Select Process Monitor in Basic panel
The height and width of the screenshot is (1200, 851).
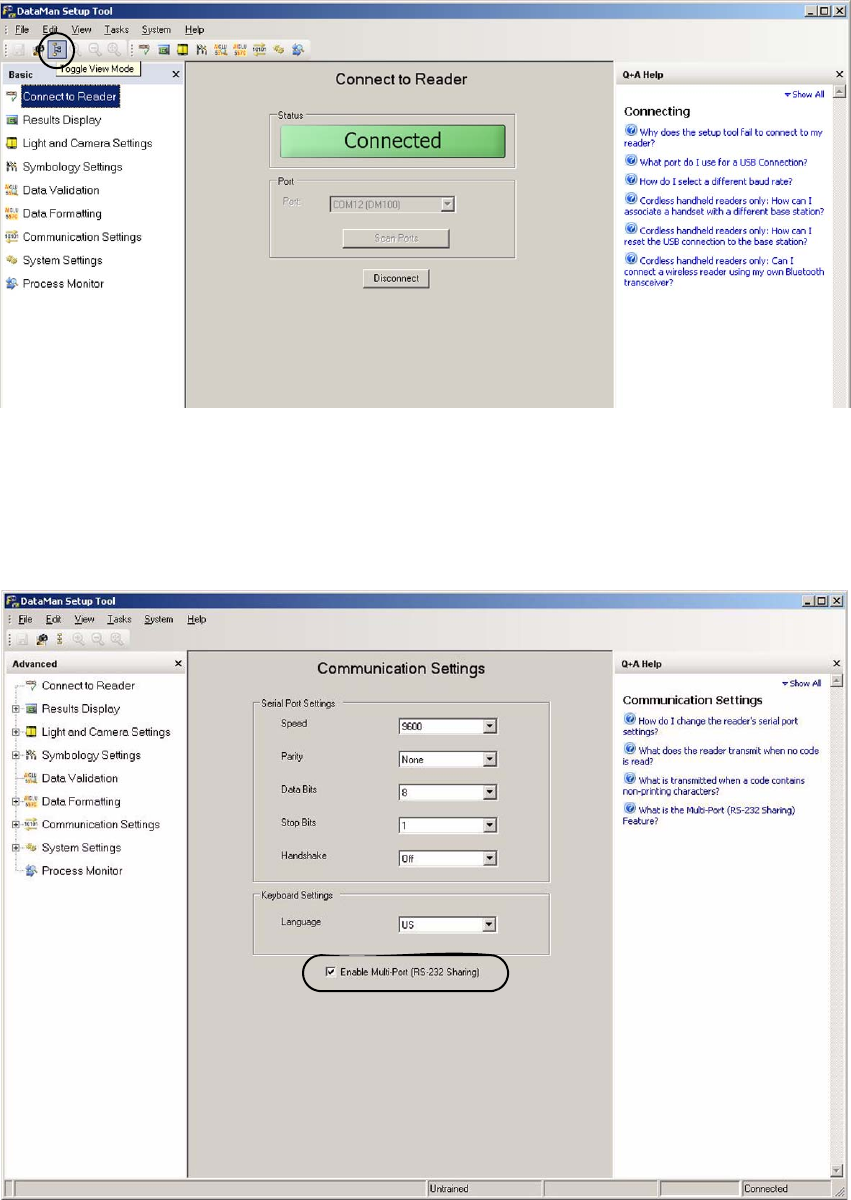pyautogui.click(x=63, y=284)
